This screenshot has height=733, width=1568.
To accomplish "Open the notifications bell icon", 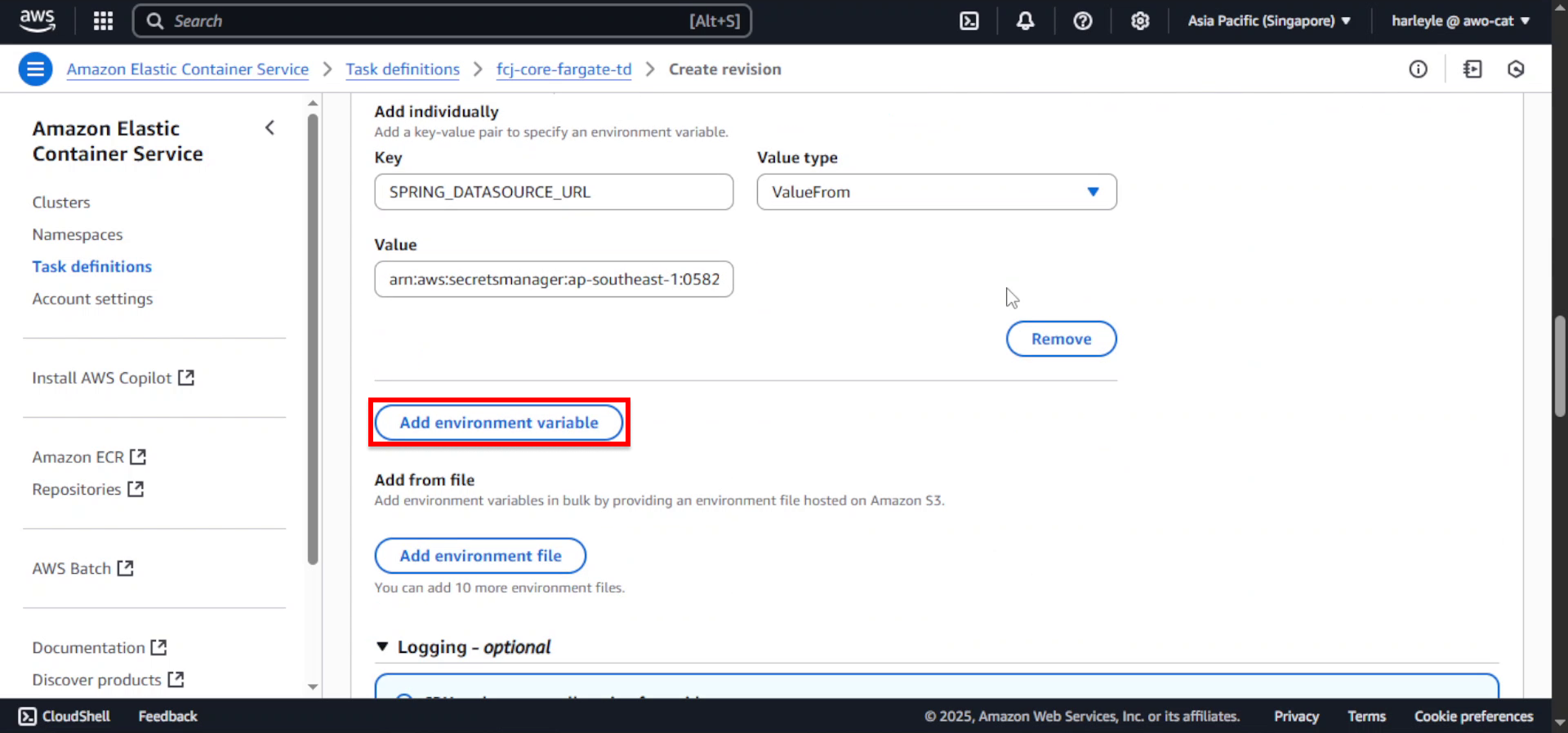I will tap(1025, 21).
